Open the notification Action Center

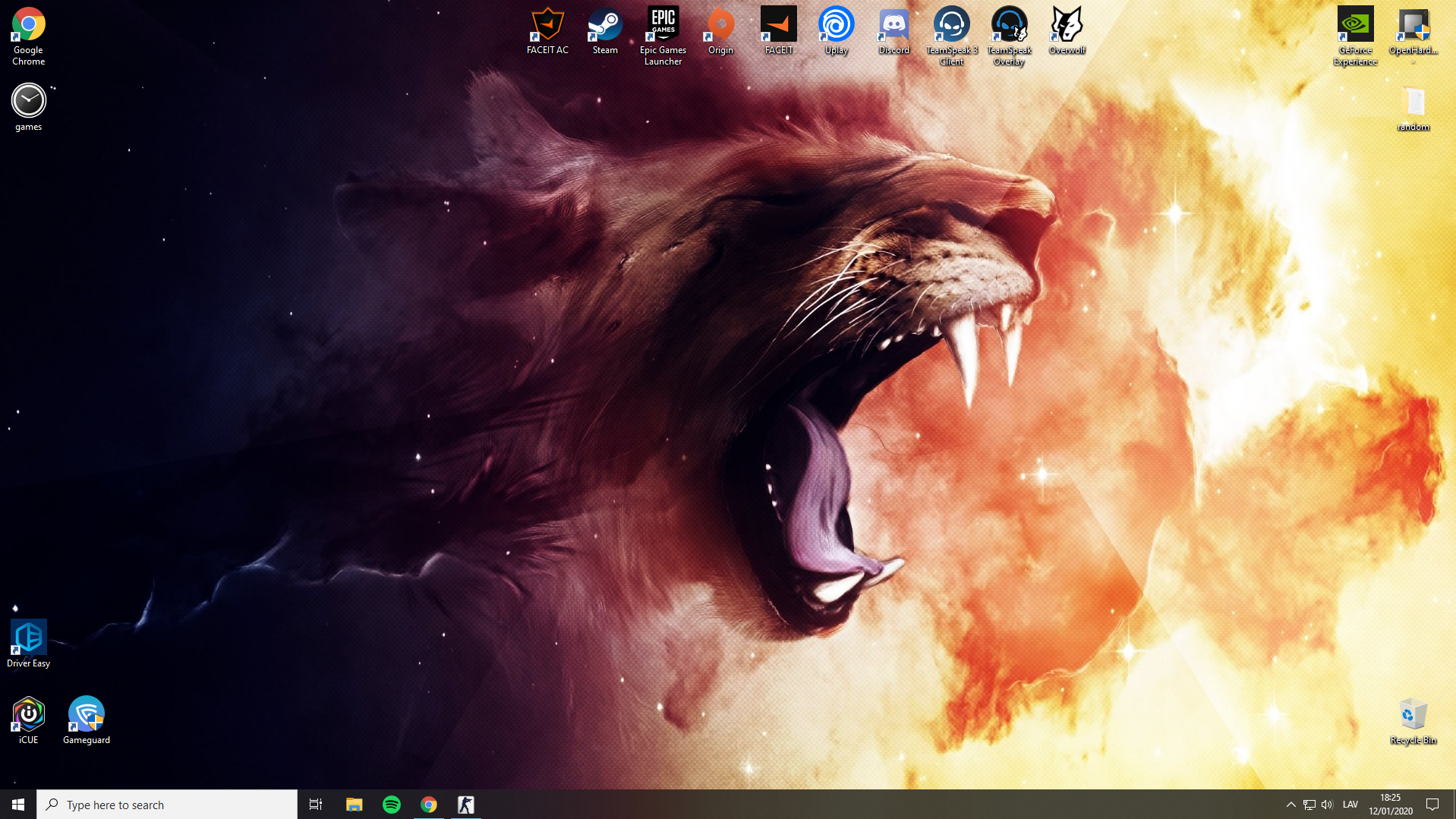tap(1432, 804)
